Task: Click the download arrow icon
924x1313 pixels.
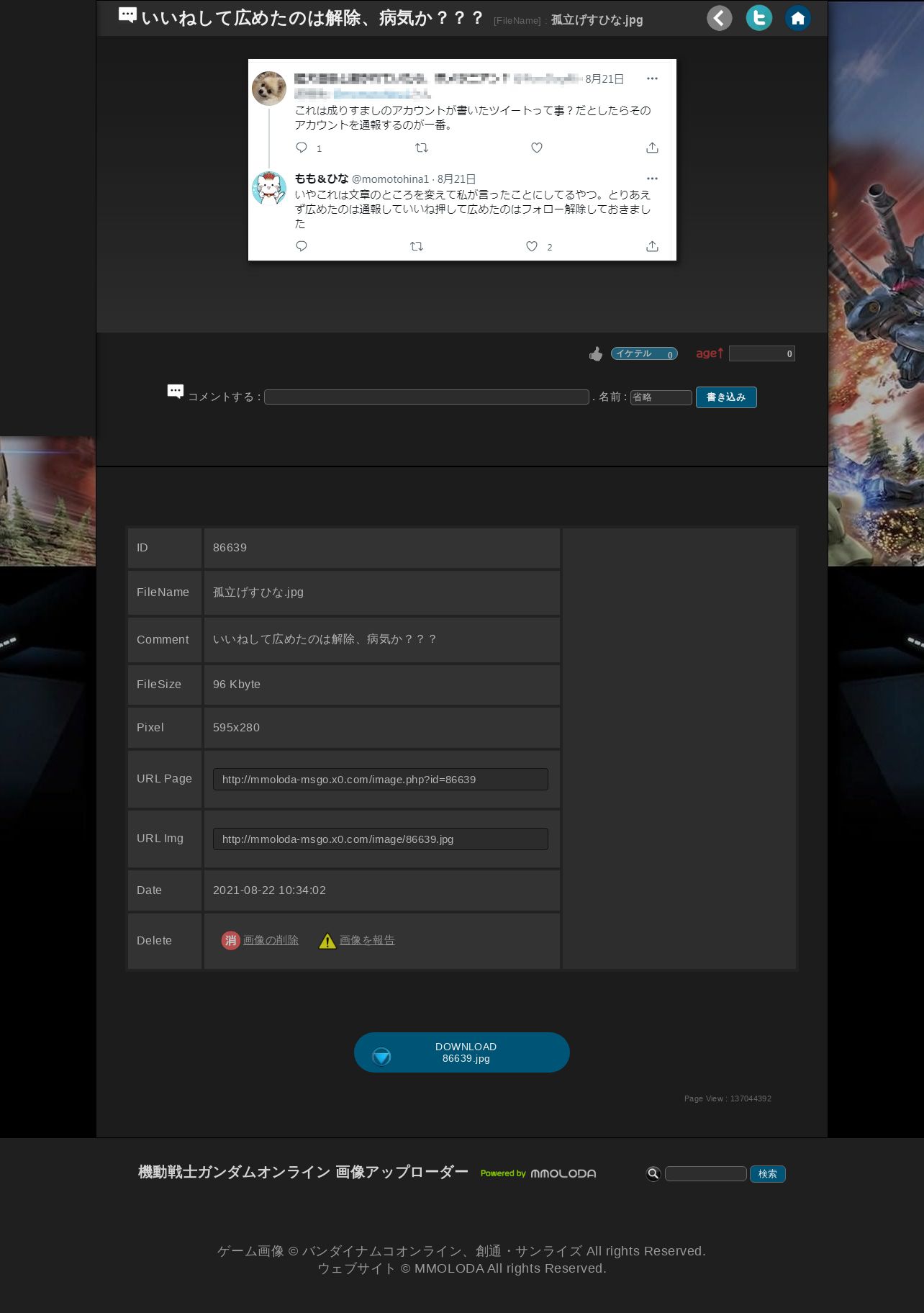Action: coord(381,1057)
